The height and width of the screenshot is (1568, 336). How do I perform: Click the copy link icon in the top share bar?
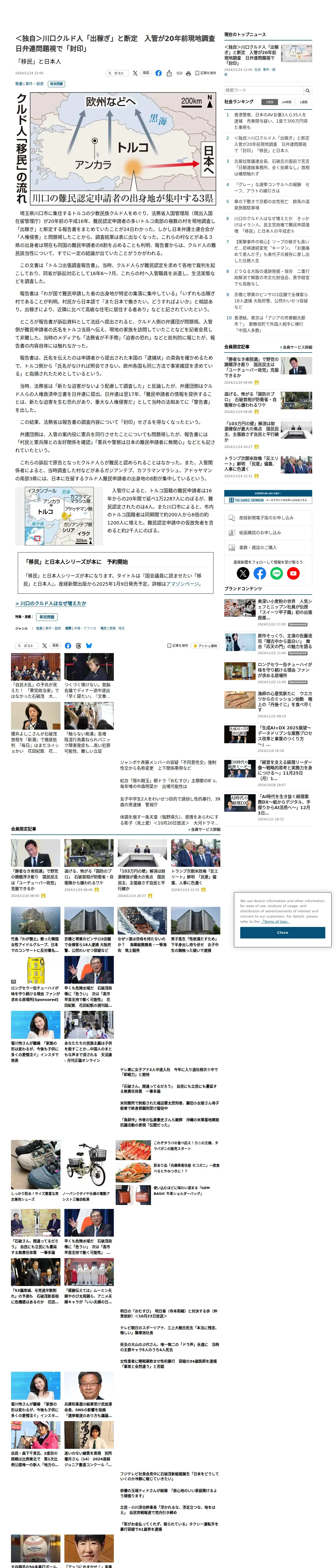point(179,73)
